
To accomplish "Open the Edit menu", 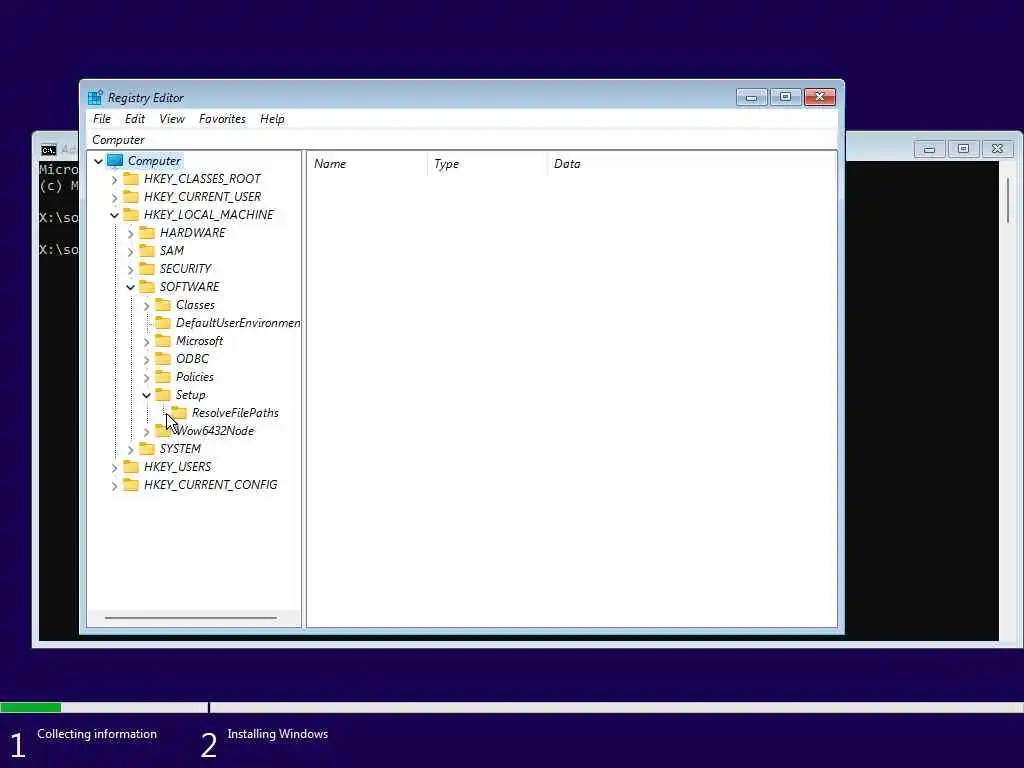I will [x=135, y=119].
